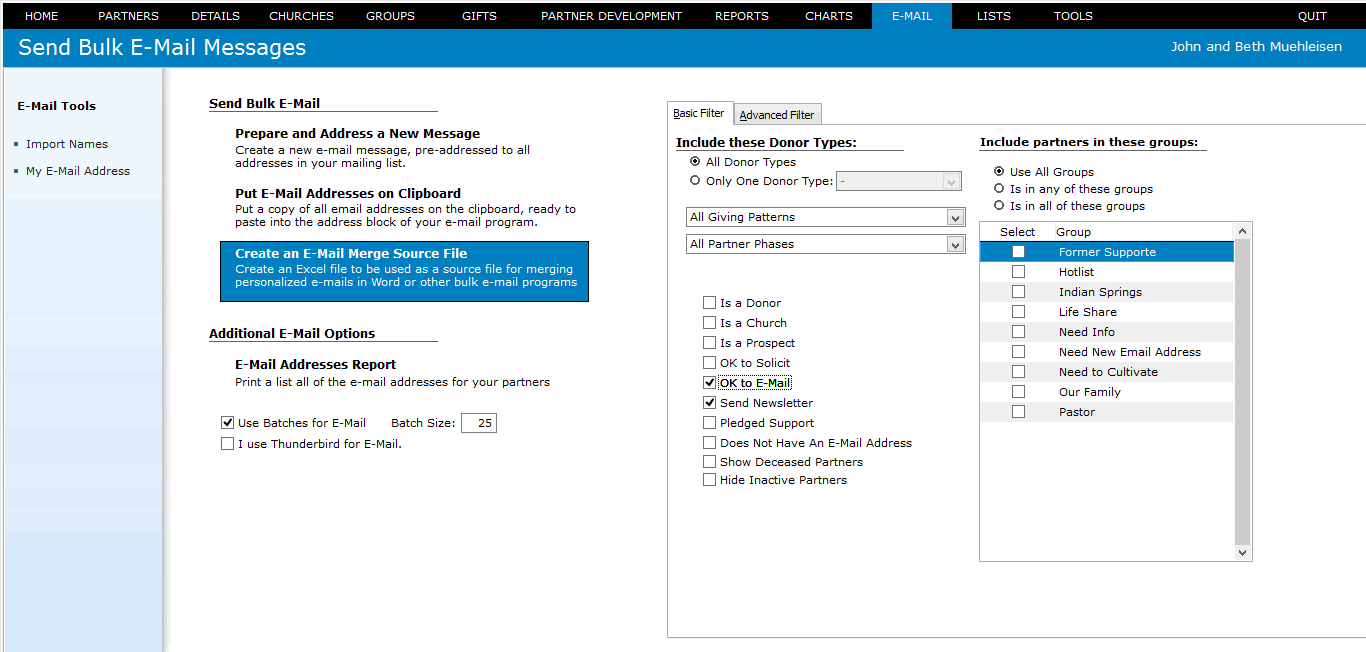This screenshot has height=652, width=1366.
Task: Uncheck the Send Newsletter checkbox
Action: point(710,403)
